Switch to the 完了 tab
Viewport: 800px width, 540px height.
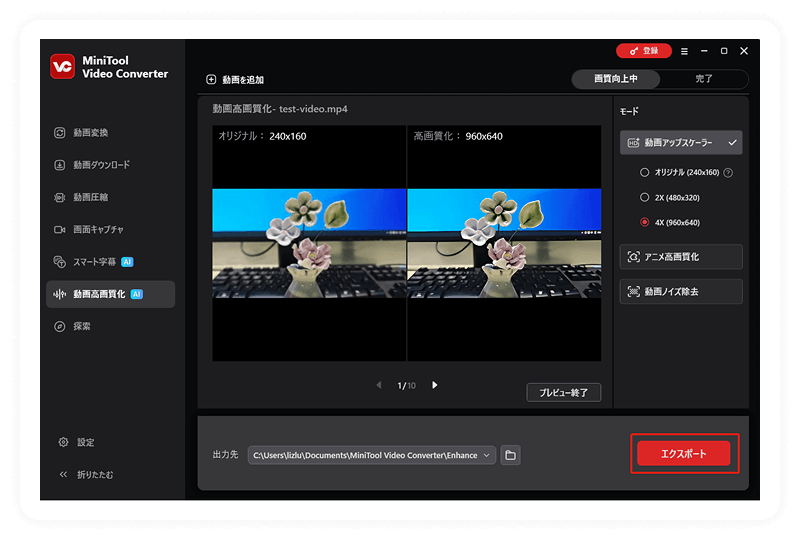pos(704,79)
